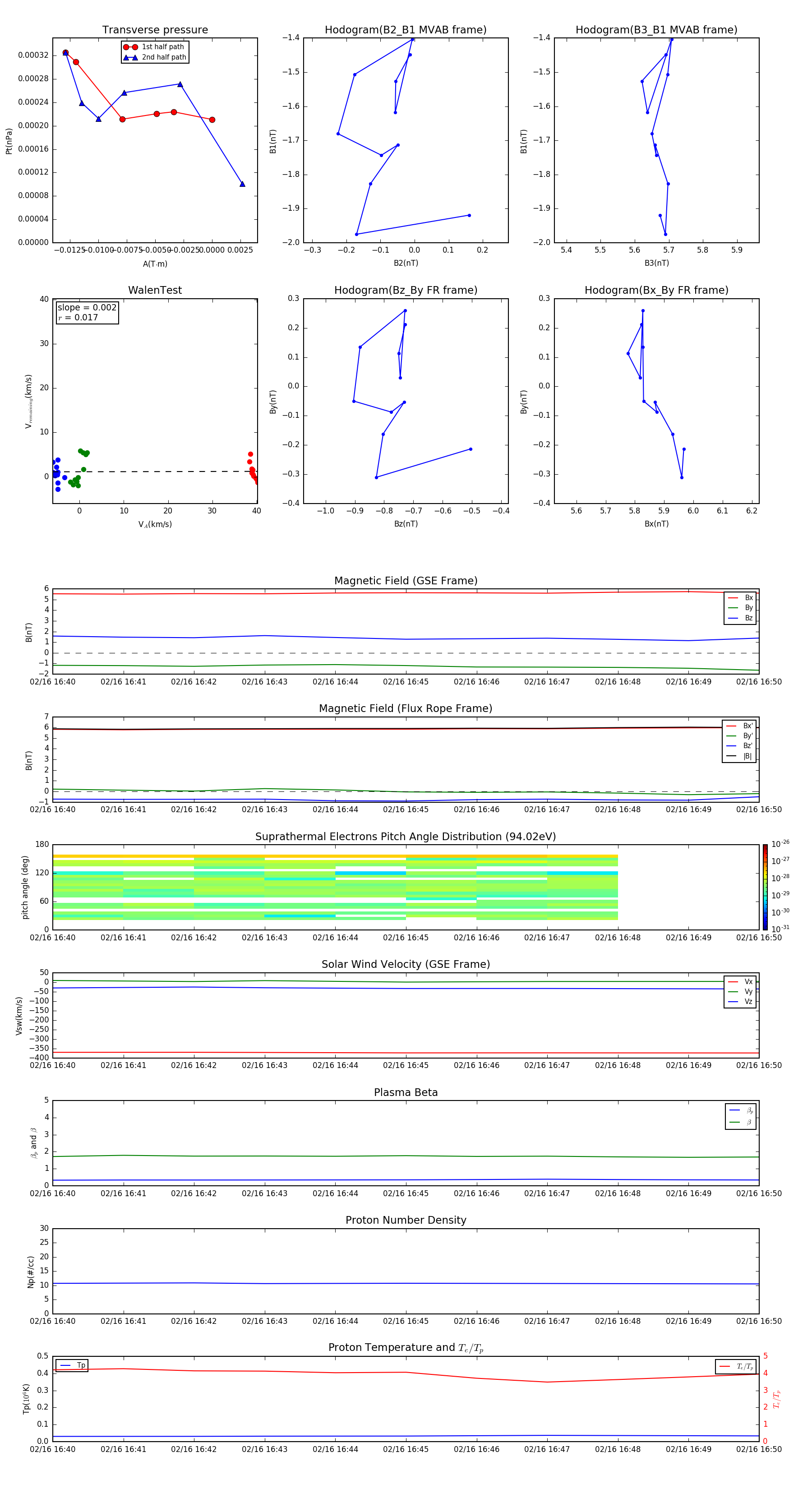812x1489 pixels.
Task: Click the 'Hodogram(Bx_By FR frame)' title
Action: tap(656, 290)
